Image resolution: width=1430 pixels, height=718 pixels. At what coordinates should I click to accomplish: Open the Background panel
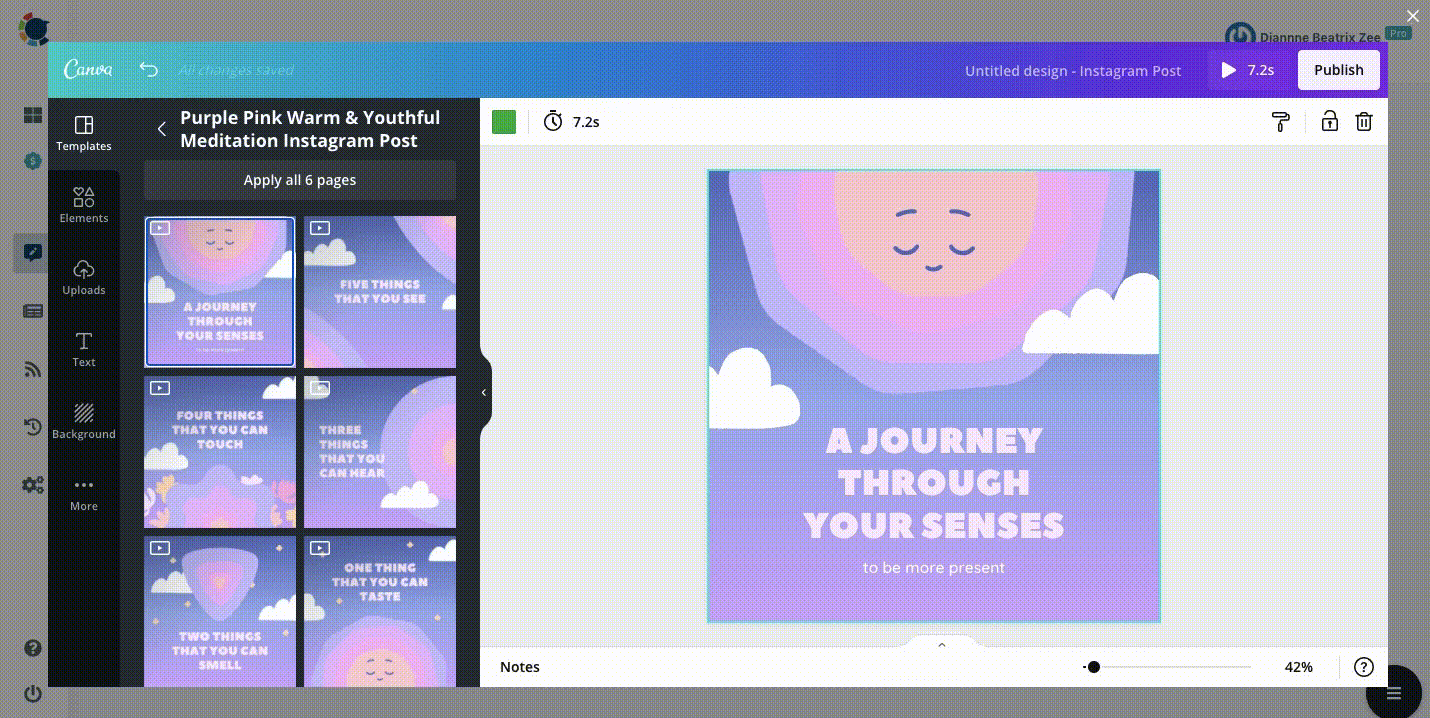84,420
